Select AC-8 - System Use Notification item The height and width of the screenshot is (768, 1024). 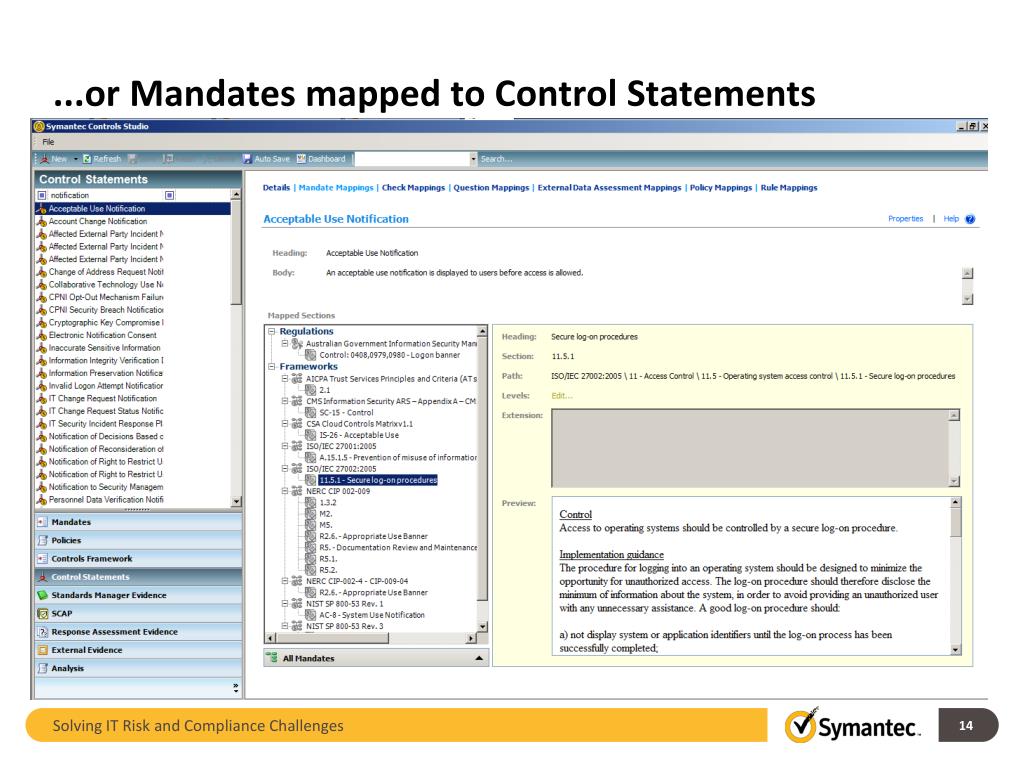372,615
